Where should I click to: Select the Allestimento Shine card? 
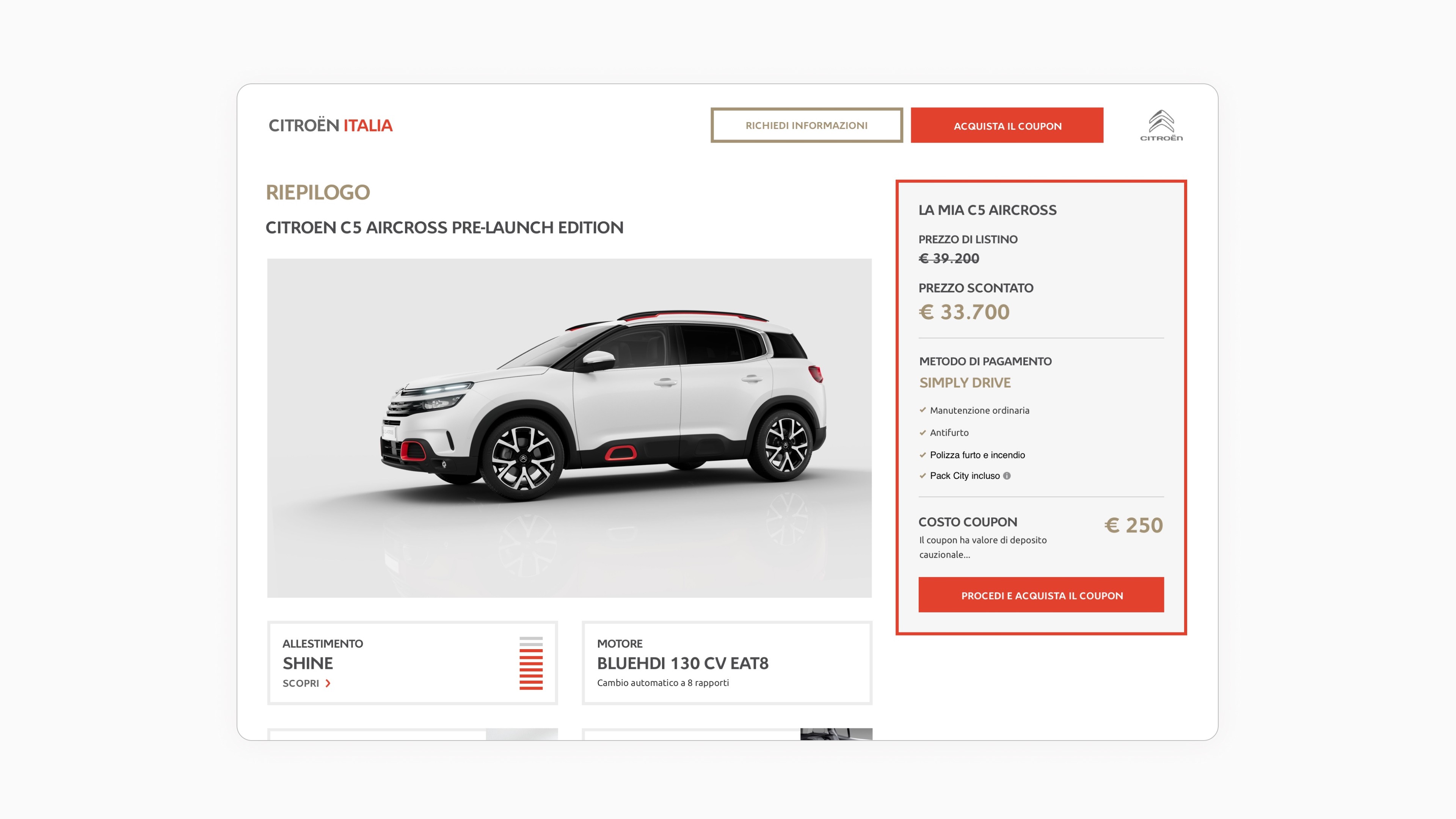(x=413, y=663)
